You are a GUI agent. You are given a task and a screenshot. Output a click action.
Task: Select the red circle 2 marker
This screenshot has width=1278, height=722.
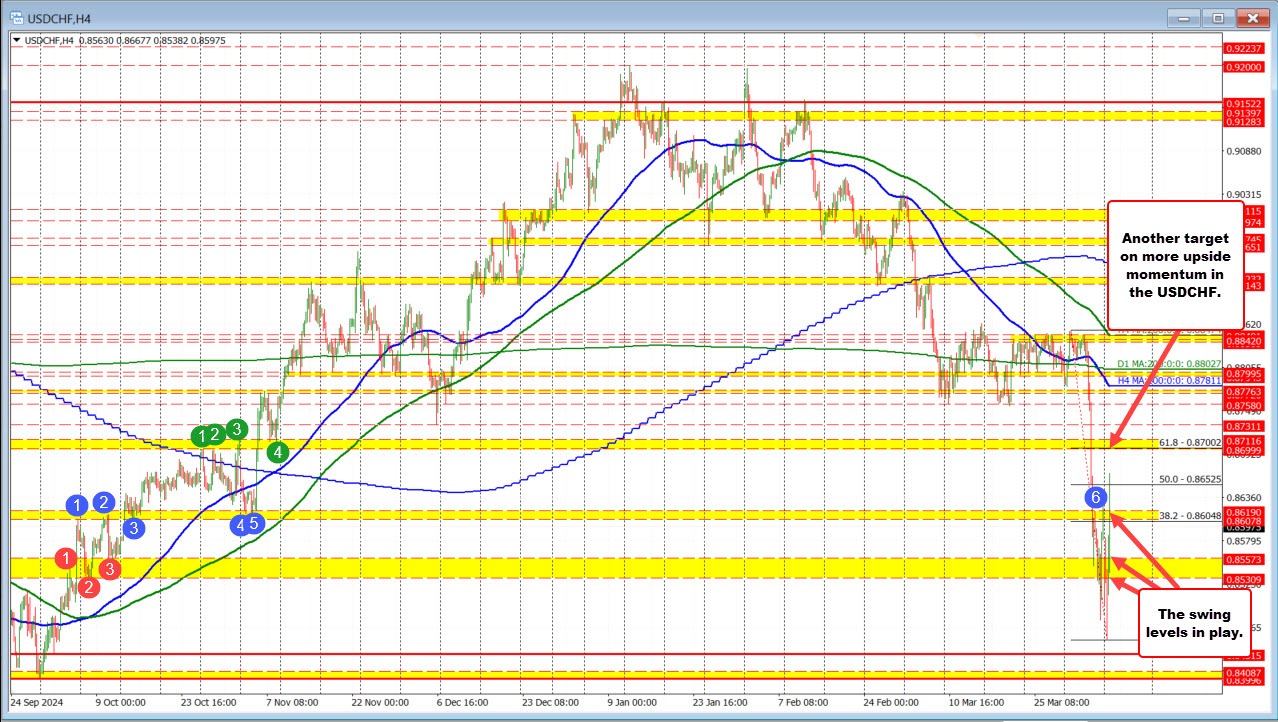[x=89, y=586]
